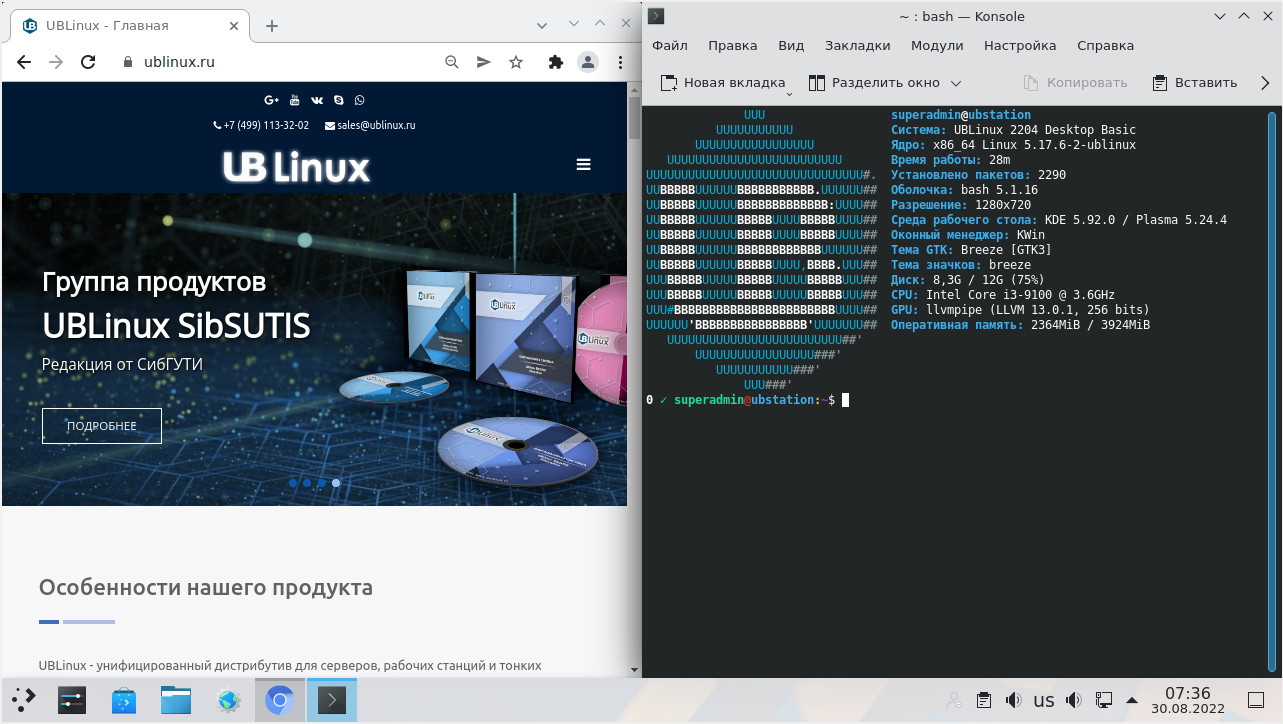Open Chrome tab search dropdown arrow
1283x724 pixels.
click(x=541, y=24)
